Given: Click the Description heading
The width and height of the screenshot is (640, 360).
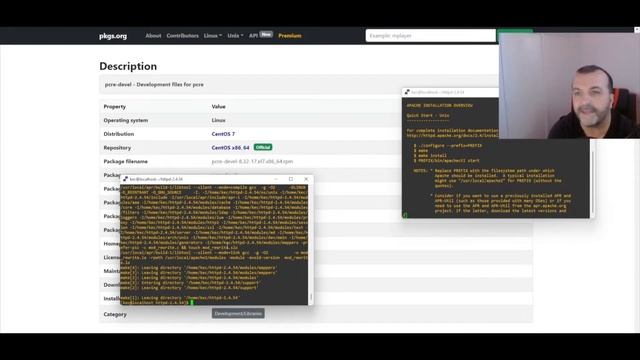Looking at the screenshot, I should [x=128, y=66].
